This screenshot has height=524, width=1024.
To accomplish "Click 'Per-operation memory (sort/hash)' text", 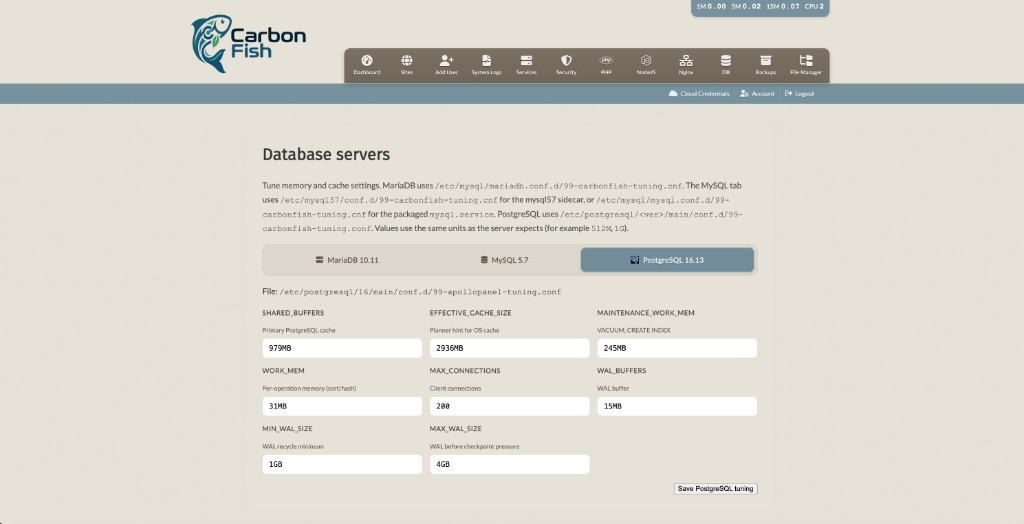I will (310, 389).
